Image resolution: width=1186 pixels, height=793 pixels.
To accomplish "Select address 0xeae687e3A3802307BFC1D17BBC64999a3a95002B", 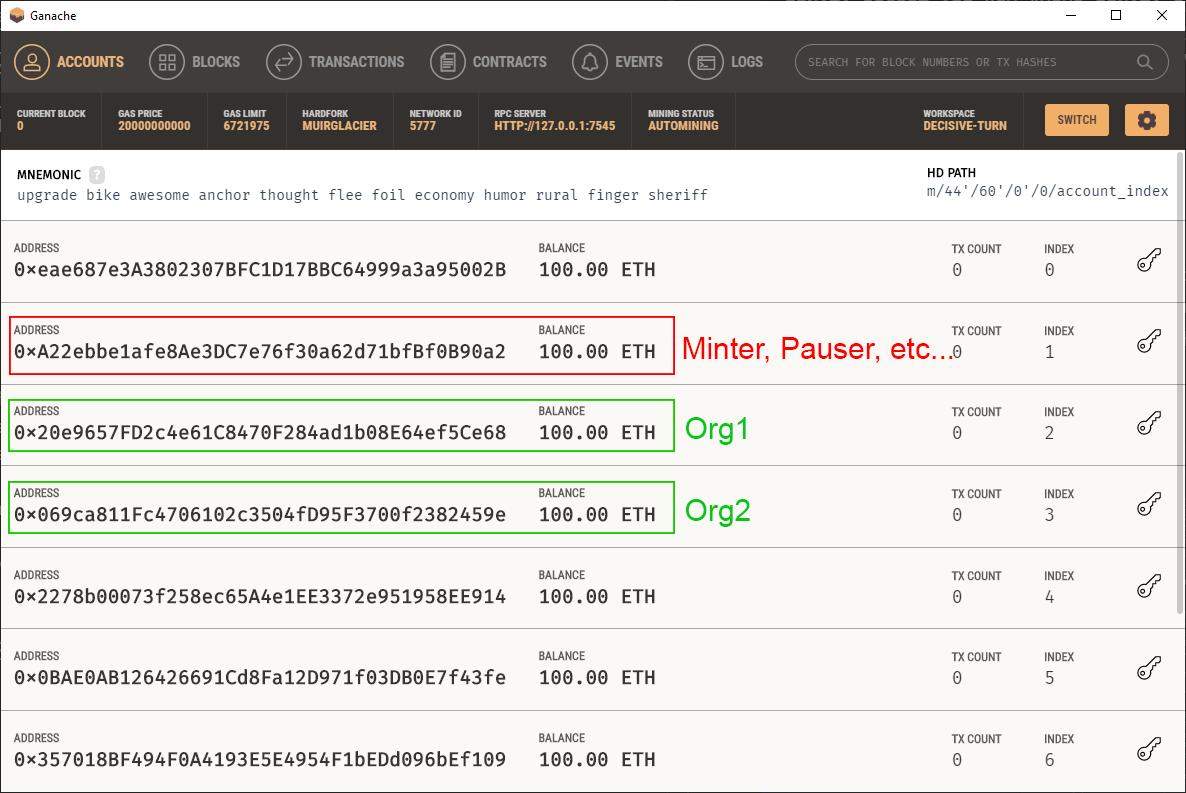I will tap(260, 270).
